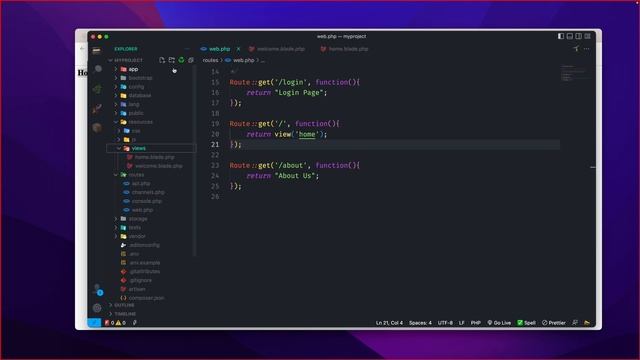The image size is (640, 360).
Task: Click the Prettier status bar item
Action: [x=553, y=323]
